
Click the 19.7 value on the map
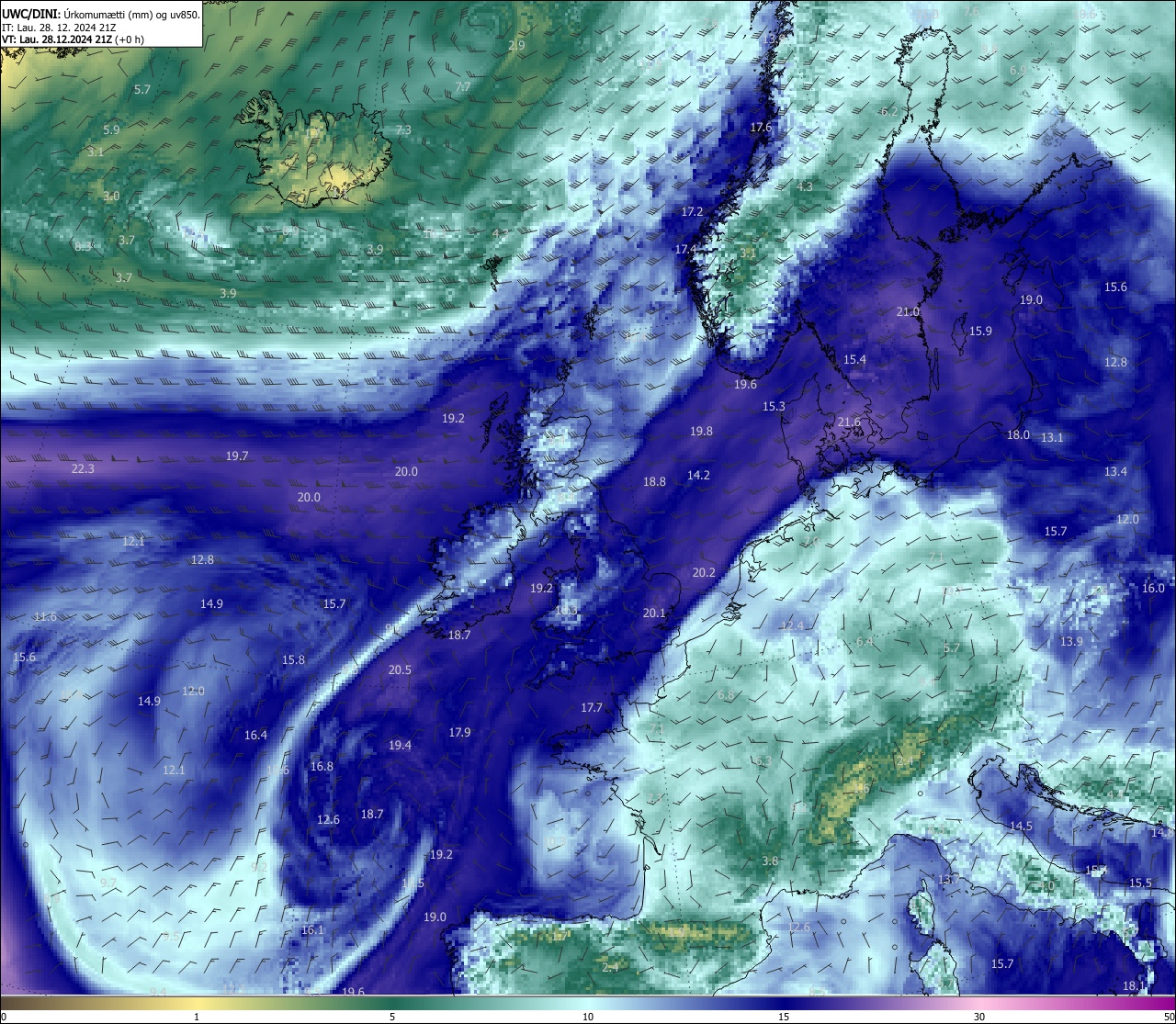click(x=237, y=456)
